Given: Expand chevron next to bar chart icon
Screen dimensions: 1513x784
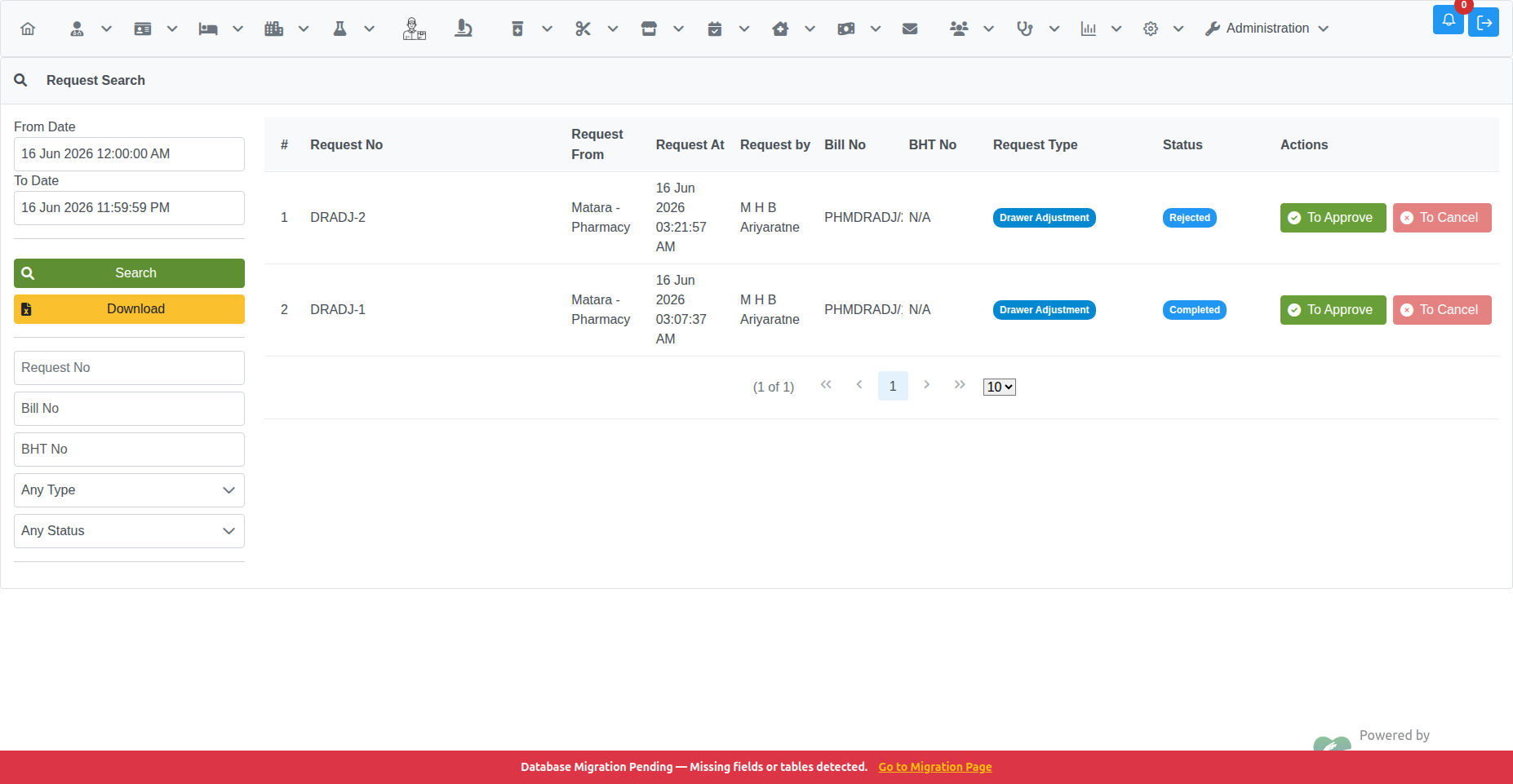Looking at the screenshot, I should click(1116, 29).
